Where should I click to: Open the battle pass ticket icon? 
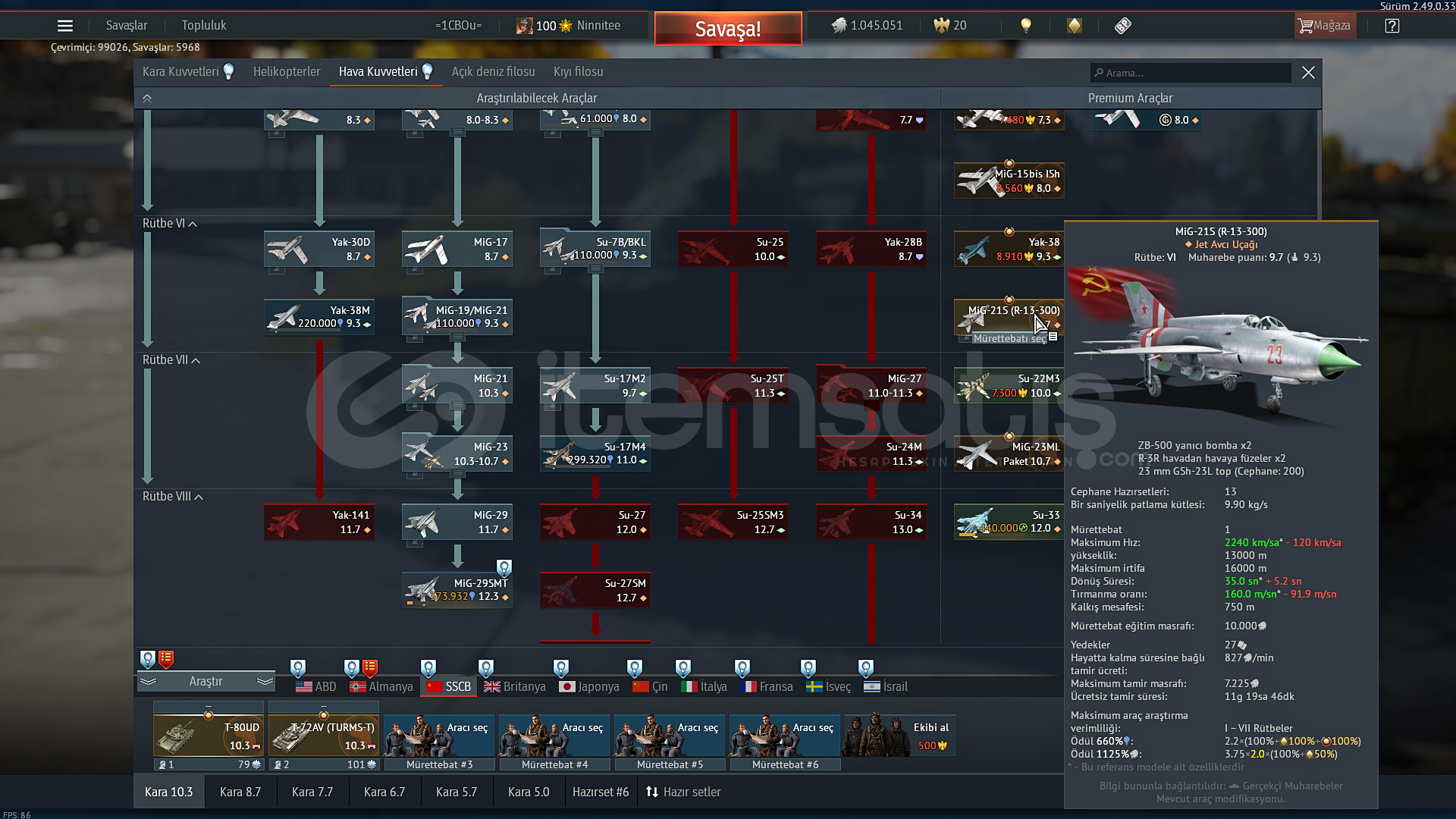(1123, 26)
